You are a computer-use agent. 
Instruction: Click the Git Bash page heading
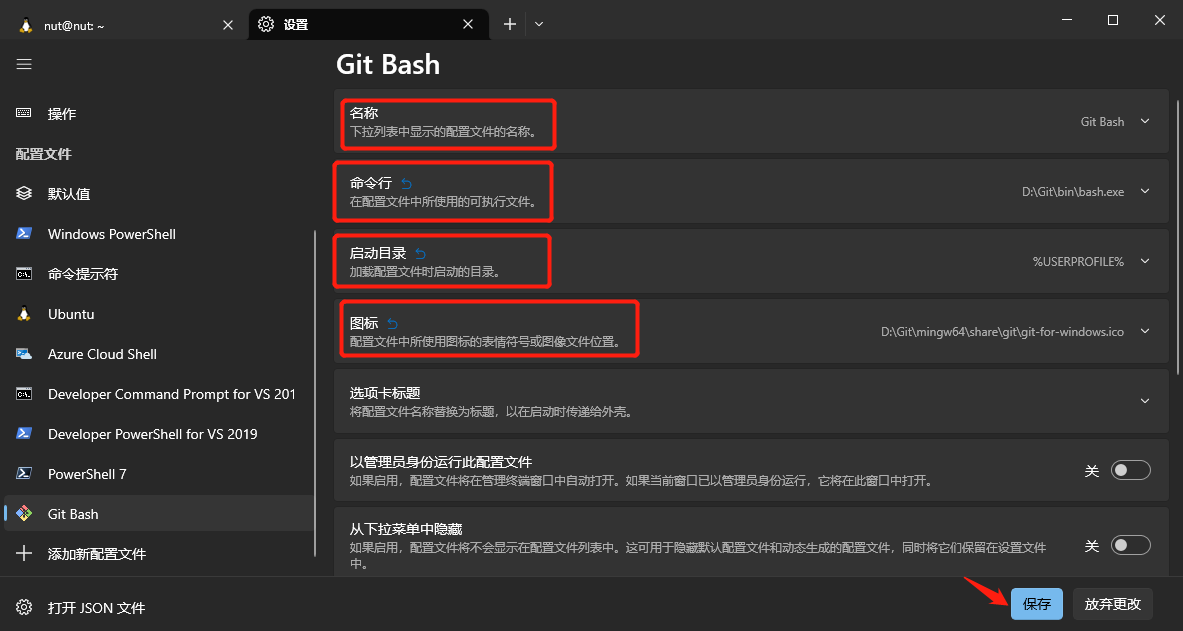tap(388, 64)
